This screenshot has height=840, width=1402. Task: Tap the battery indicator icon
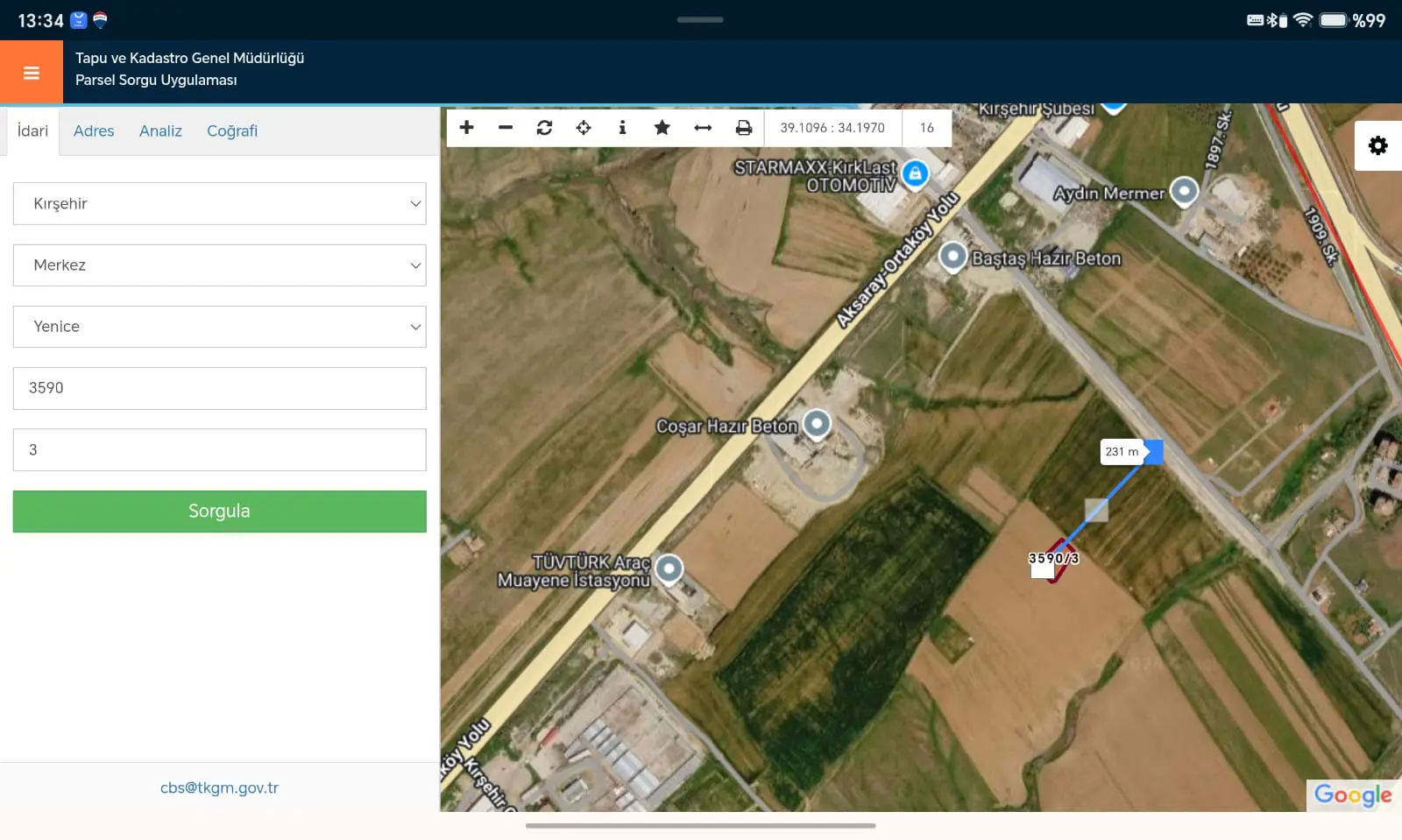click(1333, 20)
